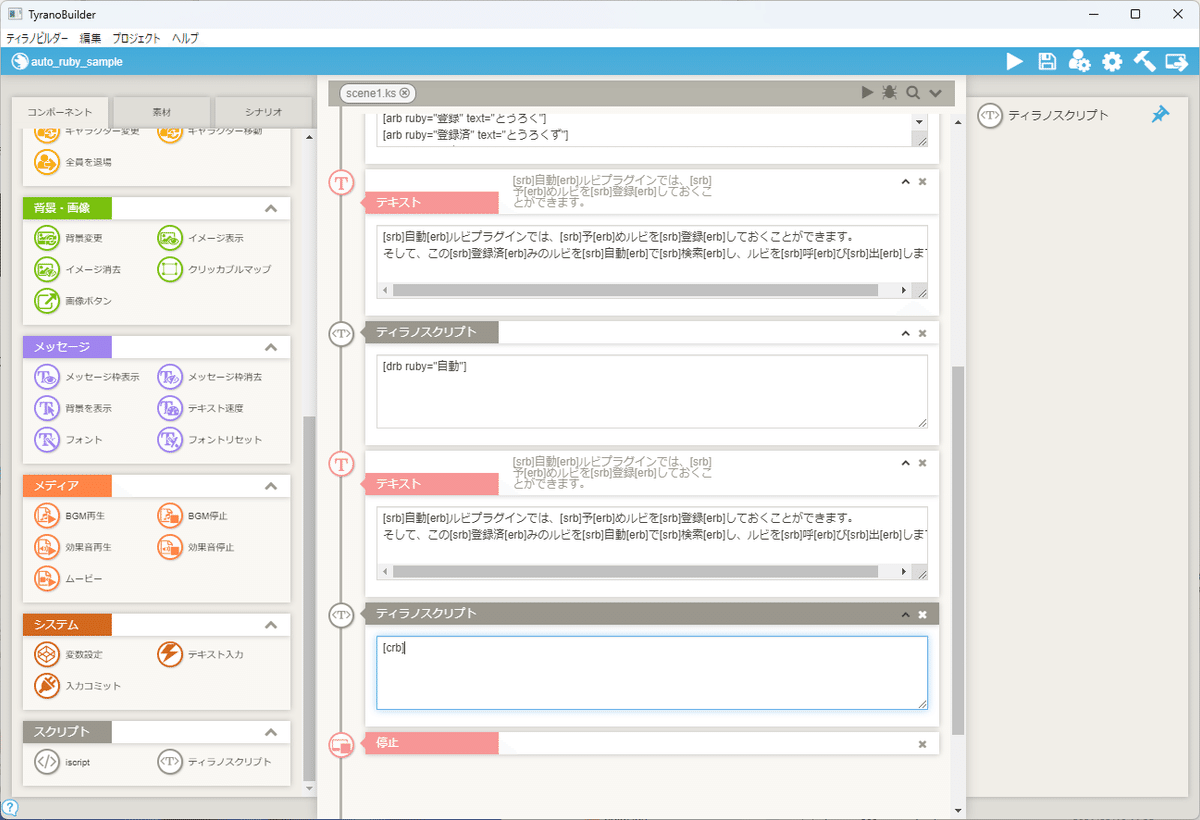Viewport: 1200px width, 820px height.
Task: Collapse the メッセージ section
Action: pos(270,347)
